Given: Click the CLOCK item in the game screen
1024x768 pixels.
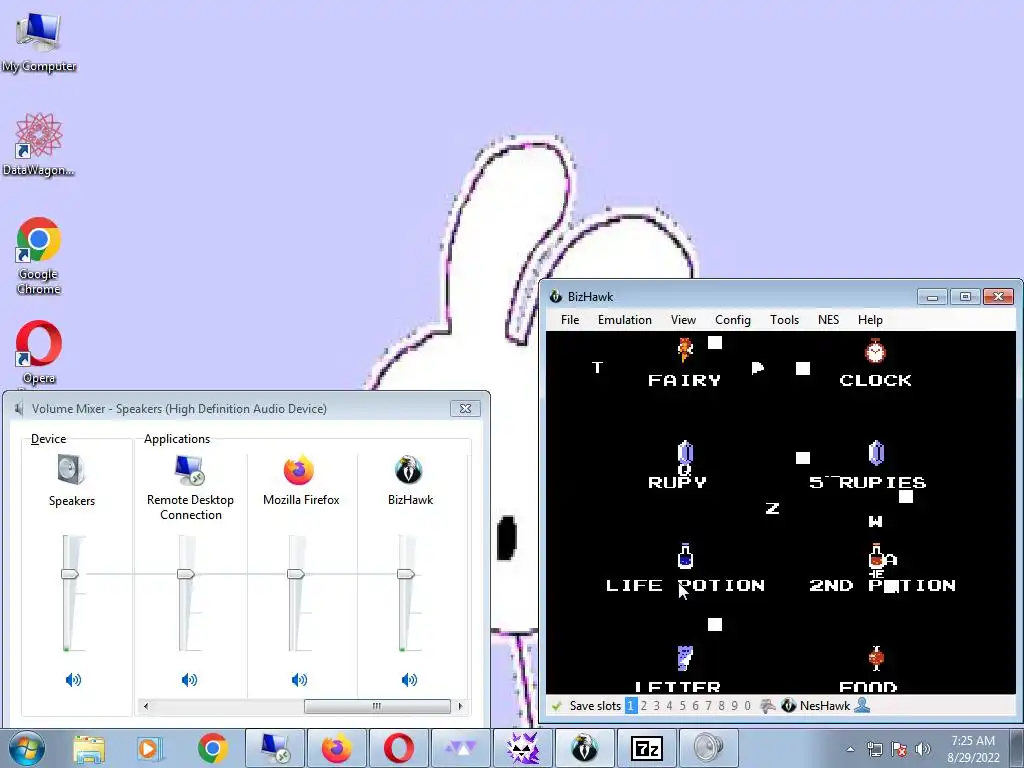Looking at the screenshot, I should point(875,351).
